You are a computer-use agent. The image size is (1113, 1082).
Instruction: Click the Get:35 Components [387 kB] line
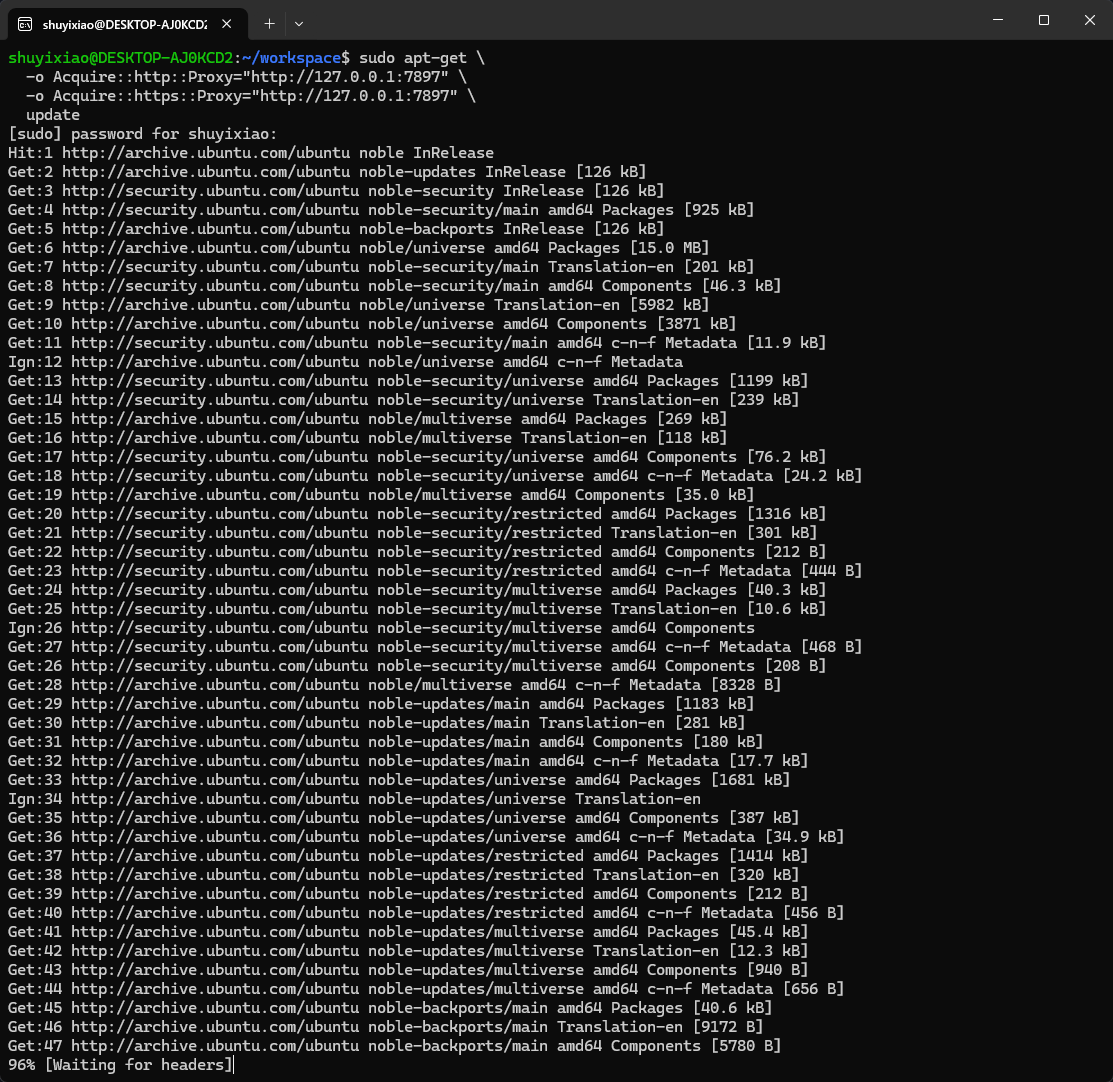click(403, 818)
